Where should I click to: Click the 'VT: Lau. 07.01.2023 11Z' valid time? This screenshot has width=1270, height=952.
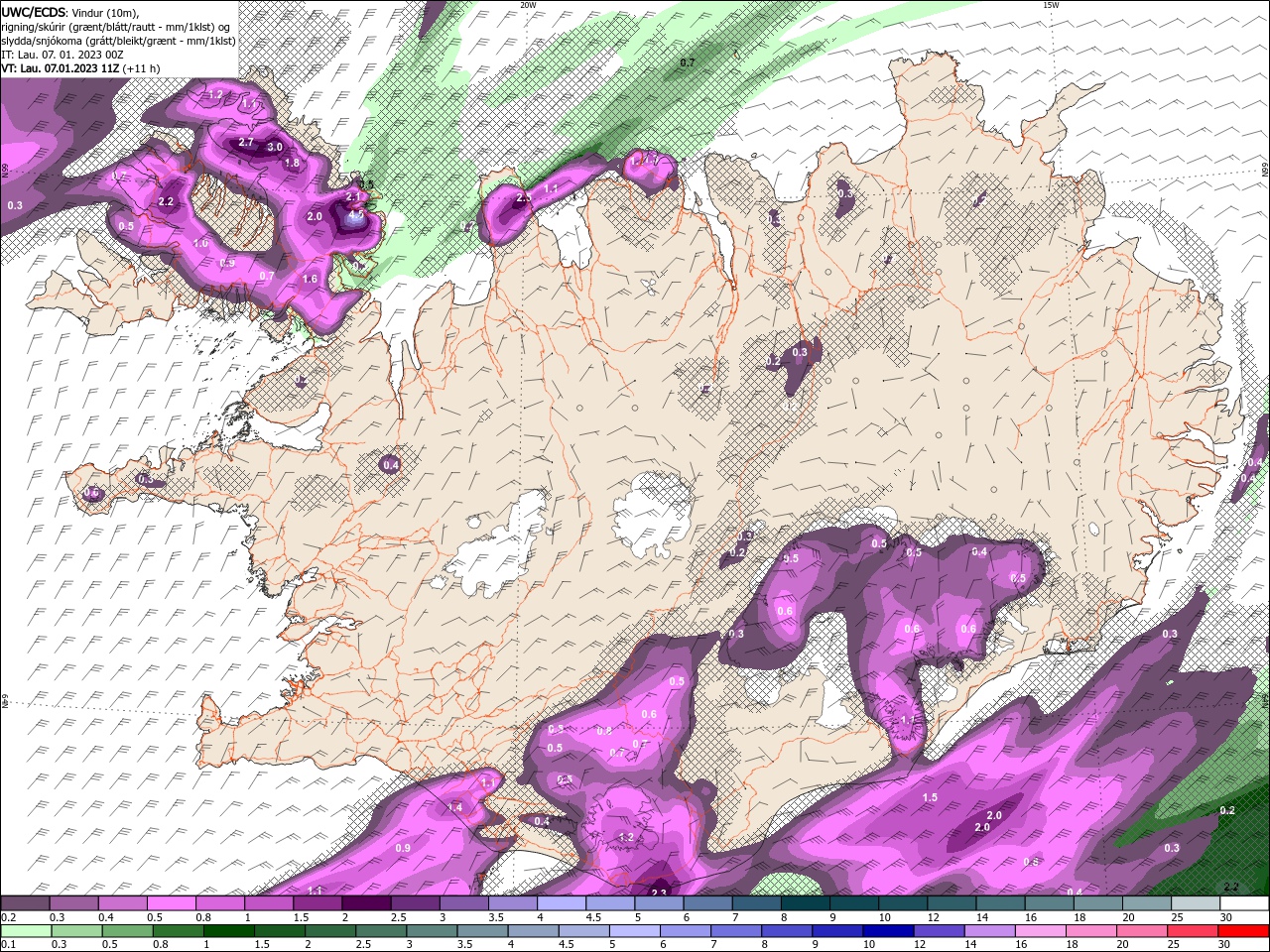click(x=60, y=67)
